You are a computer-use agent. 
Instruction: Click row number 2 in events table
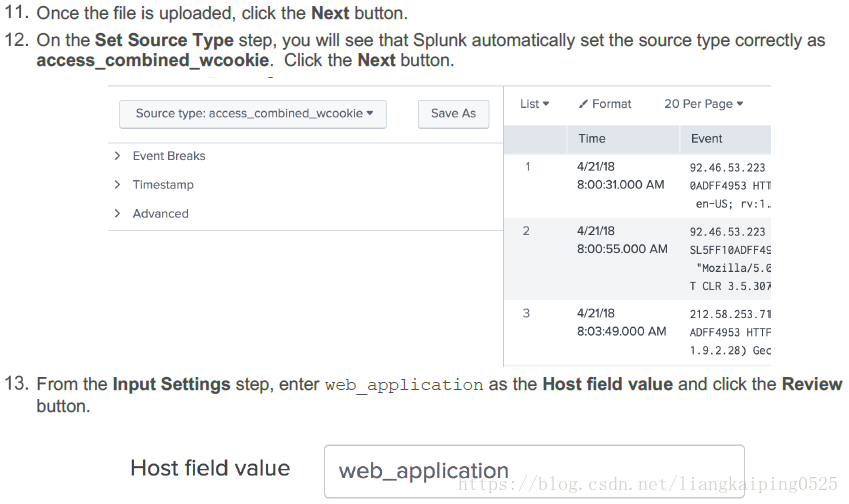tap(526, 231)
